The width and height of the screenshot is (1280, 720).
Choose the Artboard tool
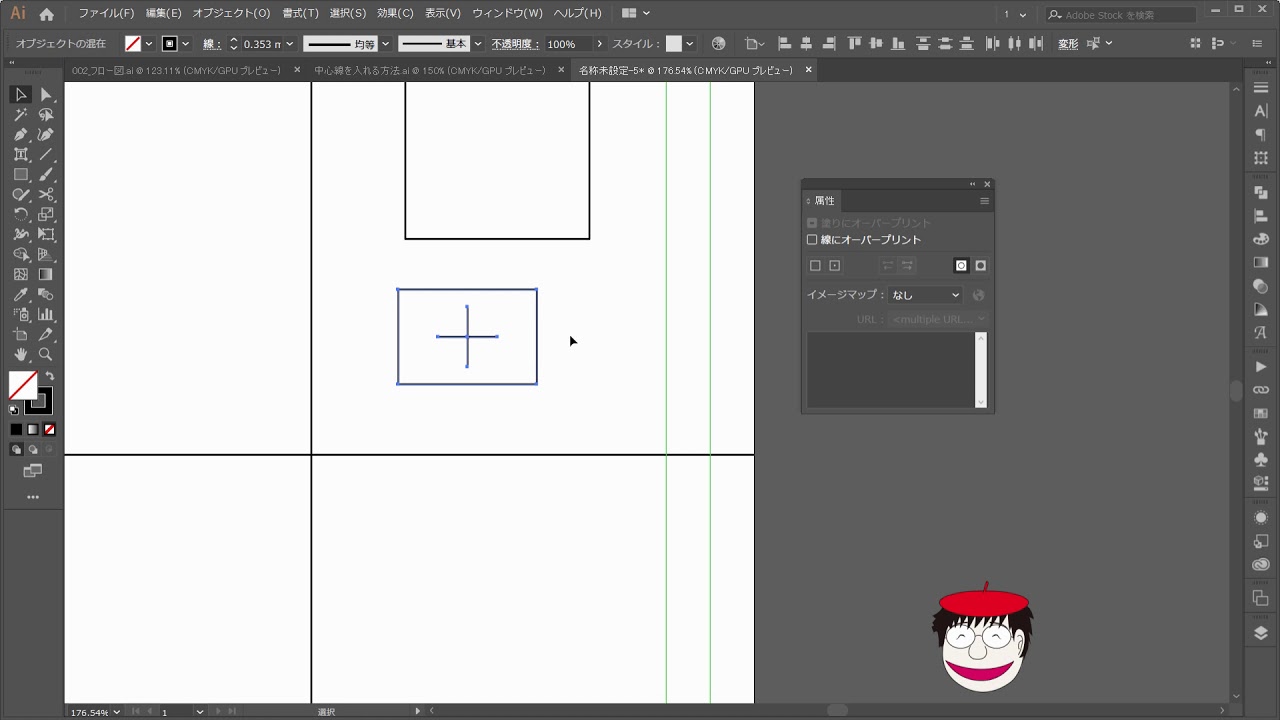20,334
